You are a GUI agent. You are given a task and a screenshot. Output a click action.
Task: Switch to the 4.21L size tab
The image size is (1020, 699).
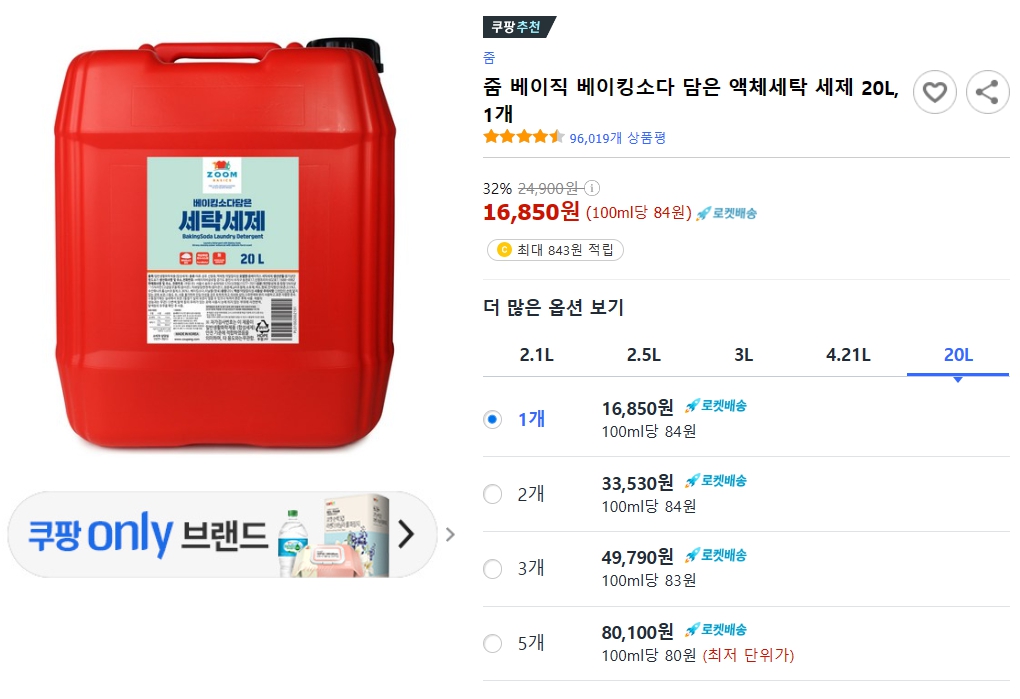pyautogui.click(x=848, y=355)
